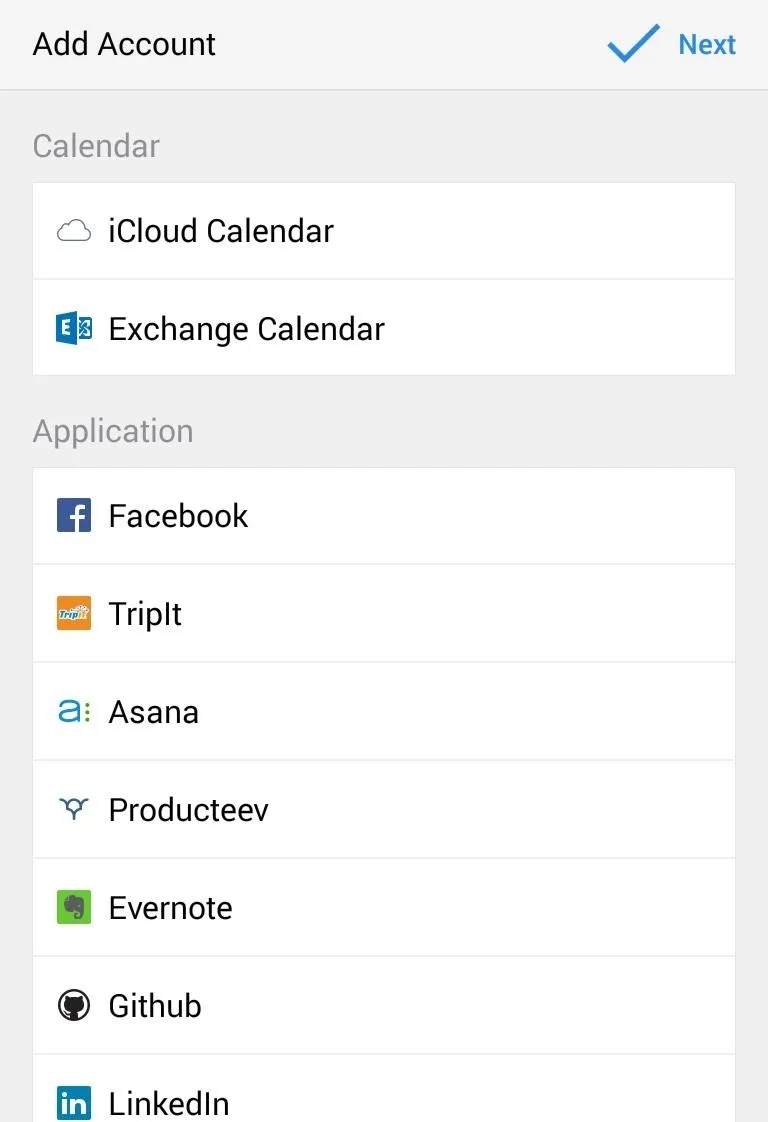
Task: Tap the green Evernote elephant icon
Action: 74,907
